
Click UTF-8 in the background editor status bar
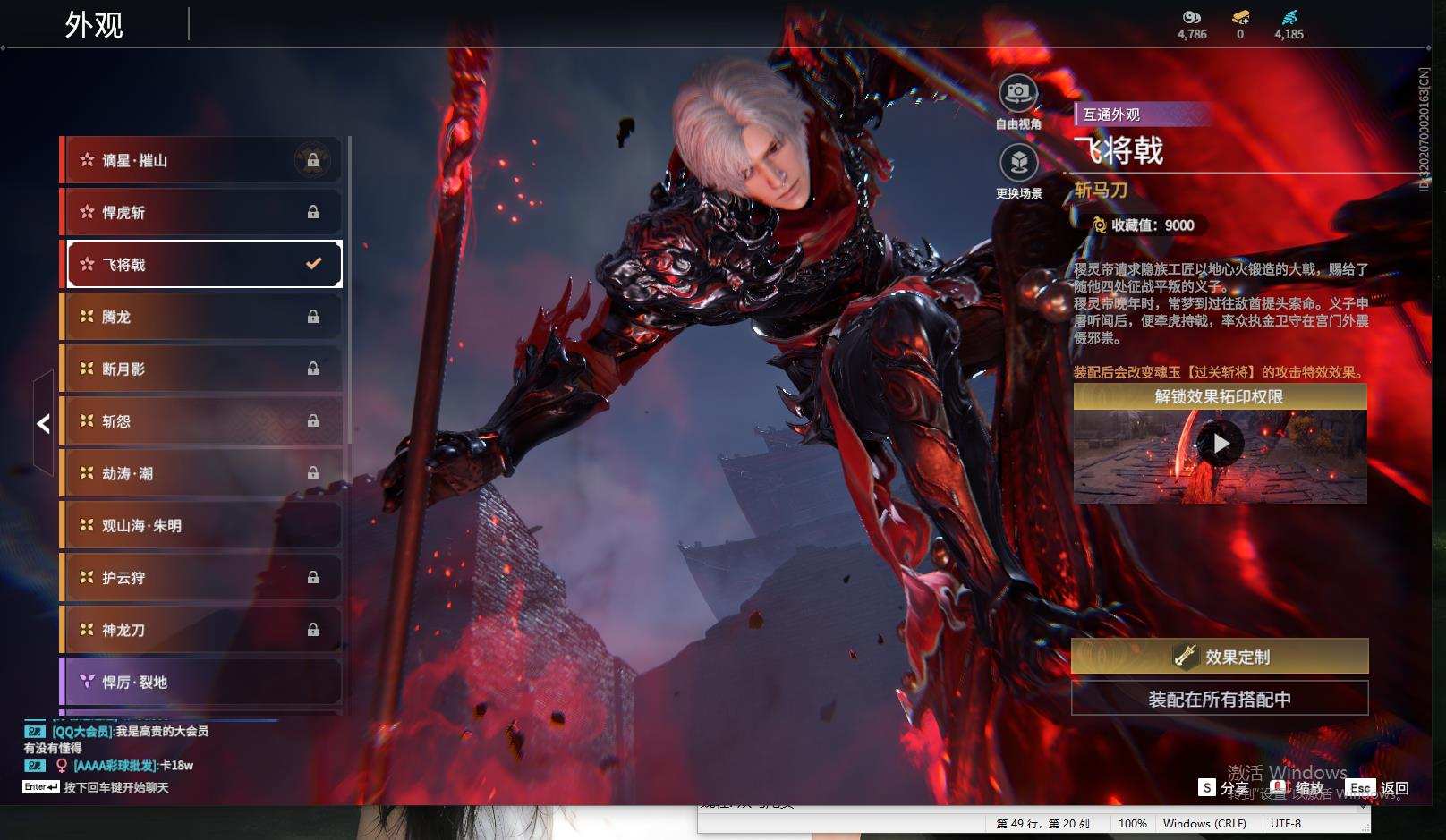point(1286,823)
